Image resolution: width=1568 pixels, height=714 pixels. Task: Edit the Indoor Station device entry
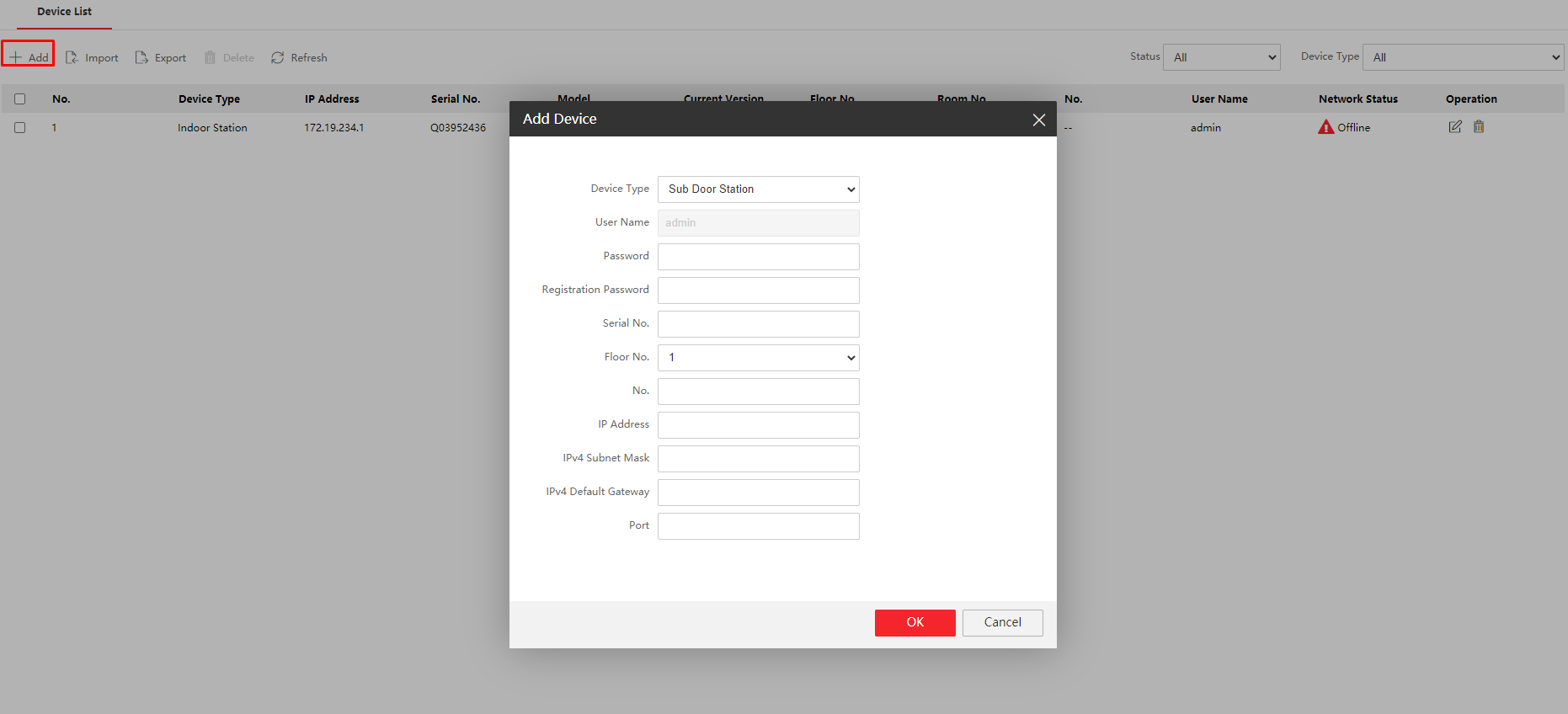(x=1455, y=127)
